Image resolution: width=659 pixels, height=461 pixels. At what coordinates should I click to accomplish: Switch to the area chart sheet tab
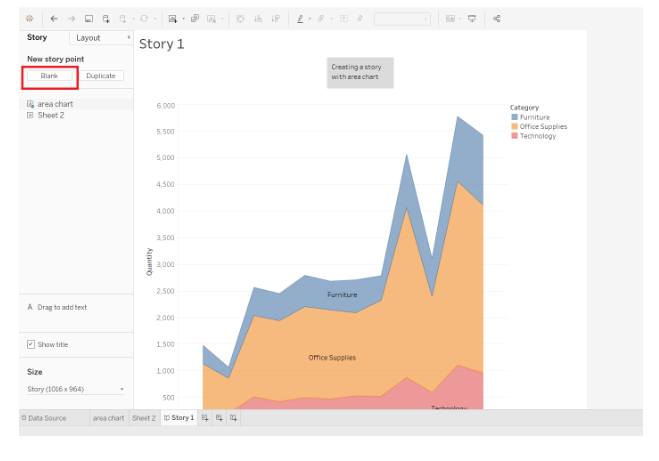[x=108, y=418]
